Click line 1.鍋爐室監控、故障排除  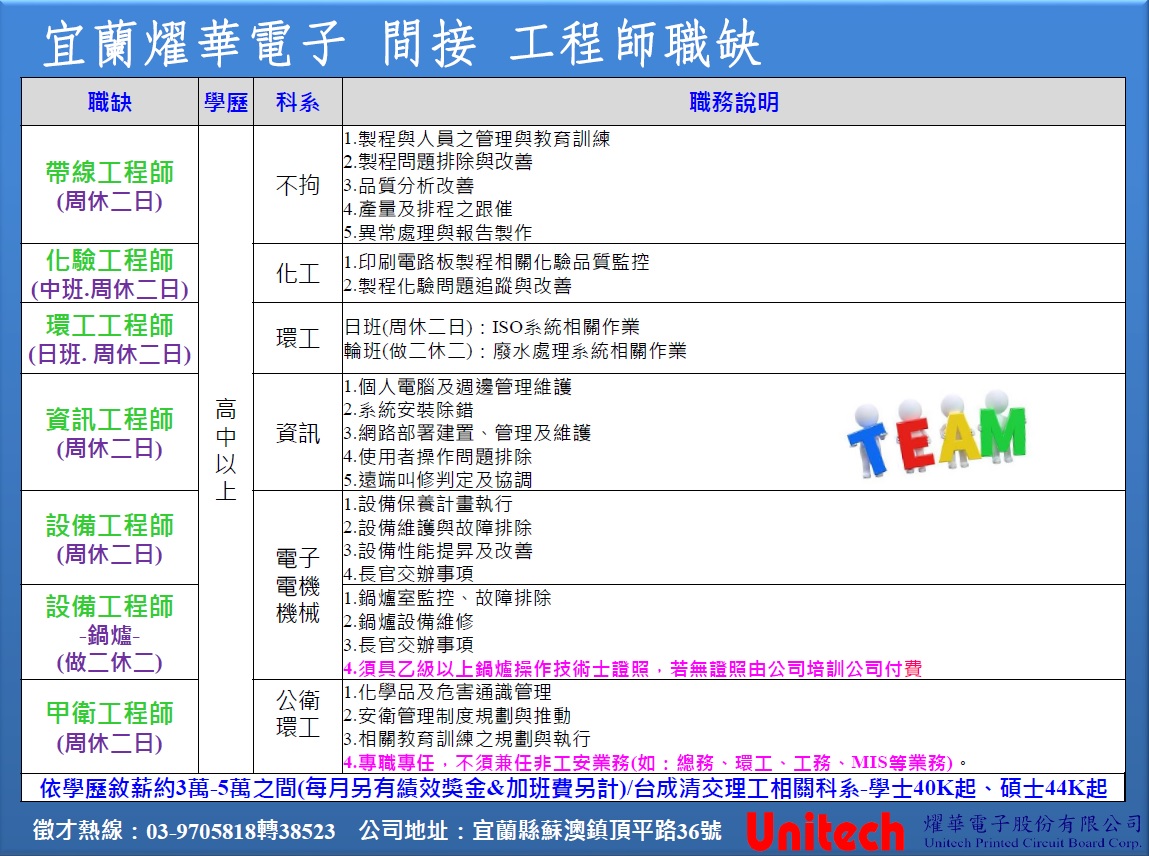pos(448,598)
